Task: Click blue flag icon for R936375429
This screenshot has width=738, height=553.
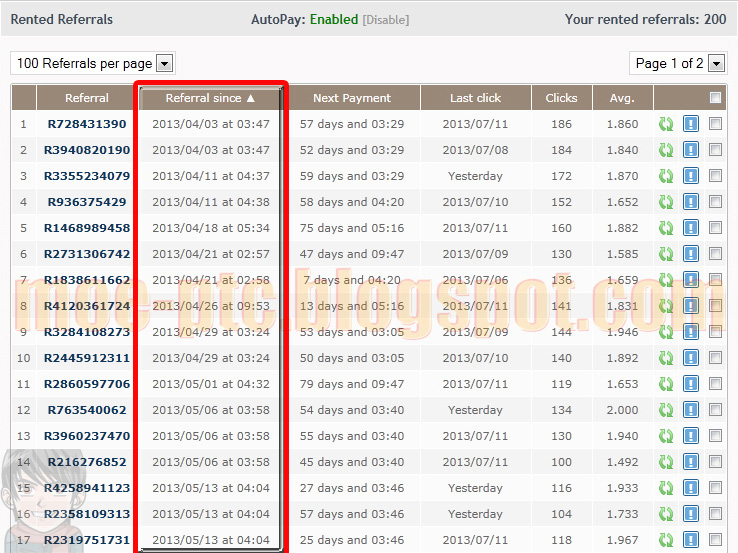Action: (691, 201)
